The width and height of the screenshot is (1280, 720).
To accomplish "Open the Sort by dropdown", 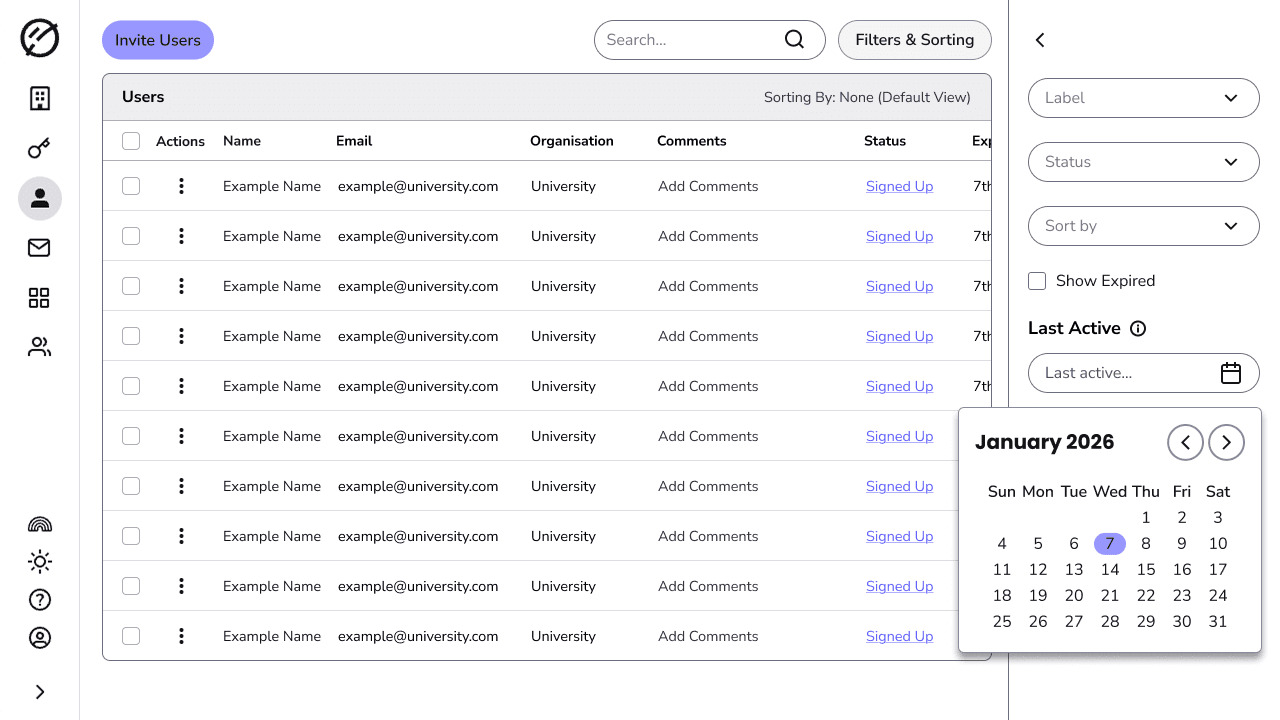I will 1144,226.
